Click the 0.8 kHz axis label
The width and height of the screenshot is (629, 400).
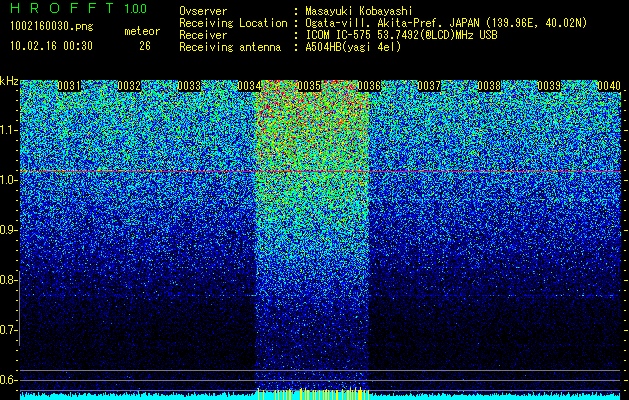coord(8,280)
